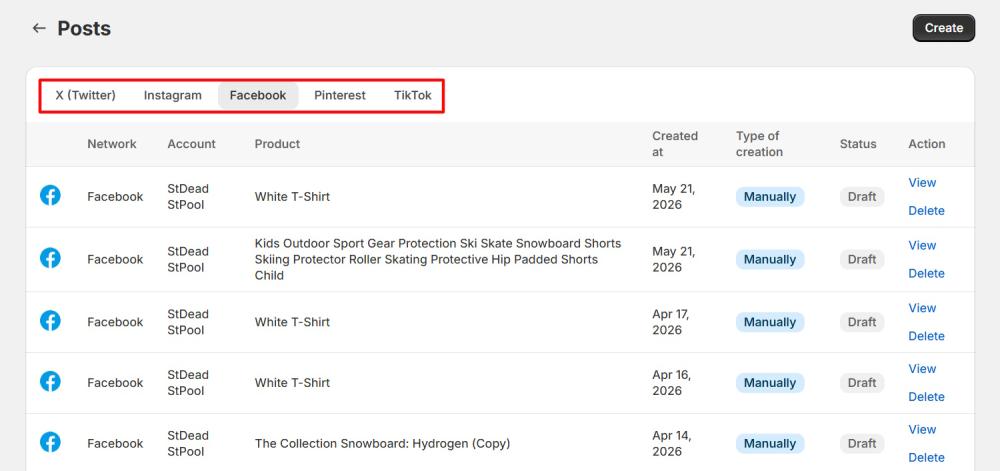Go back using the arrow beside Posts
This screenshot has height=471, width=1000.
point(39,28)
